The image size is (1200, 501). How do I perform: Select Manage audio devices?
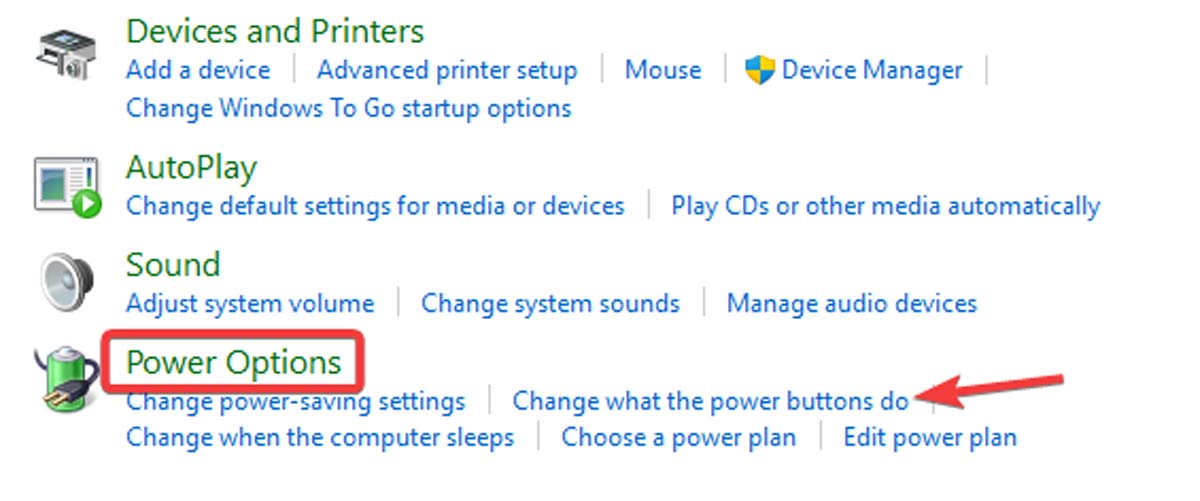[x=852, y=303]
